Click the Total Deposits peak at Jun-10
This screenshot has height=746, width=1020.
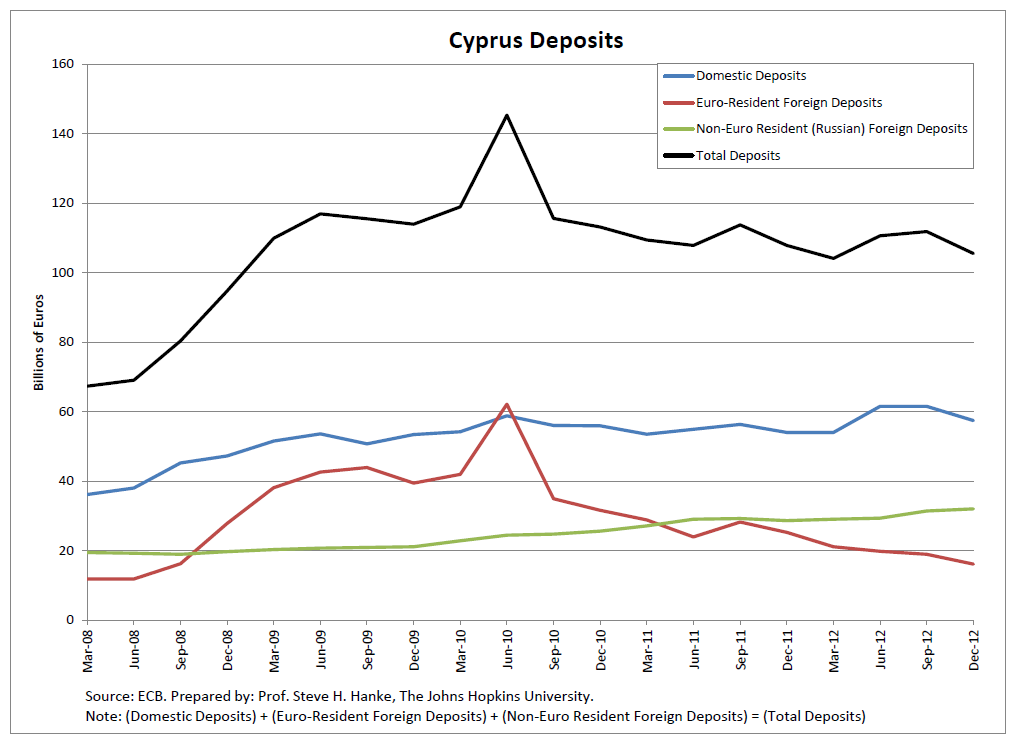pyautogui.click(x=507, y=115)
